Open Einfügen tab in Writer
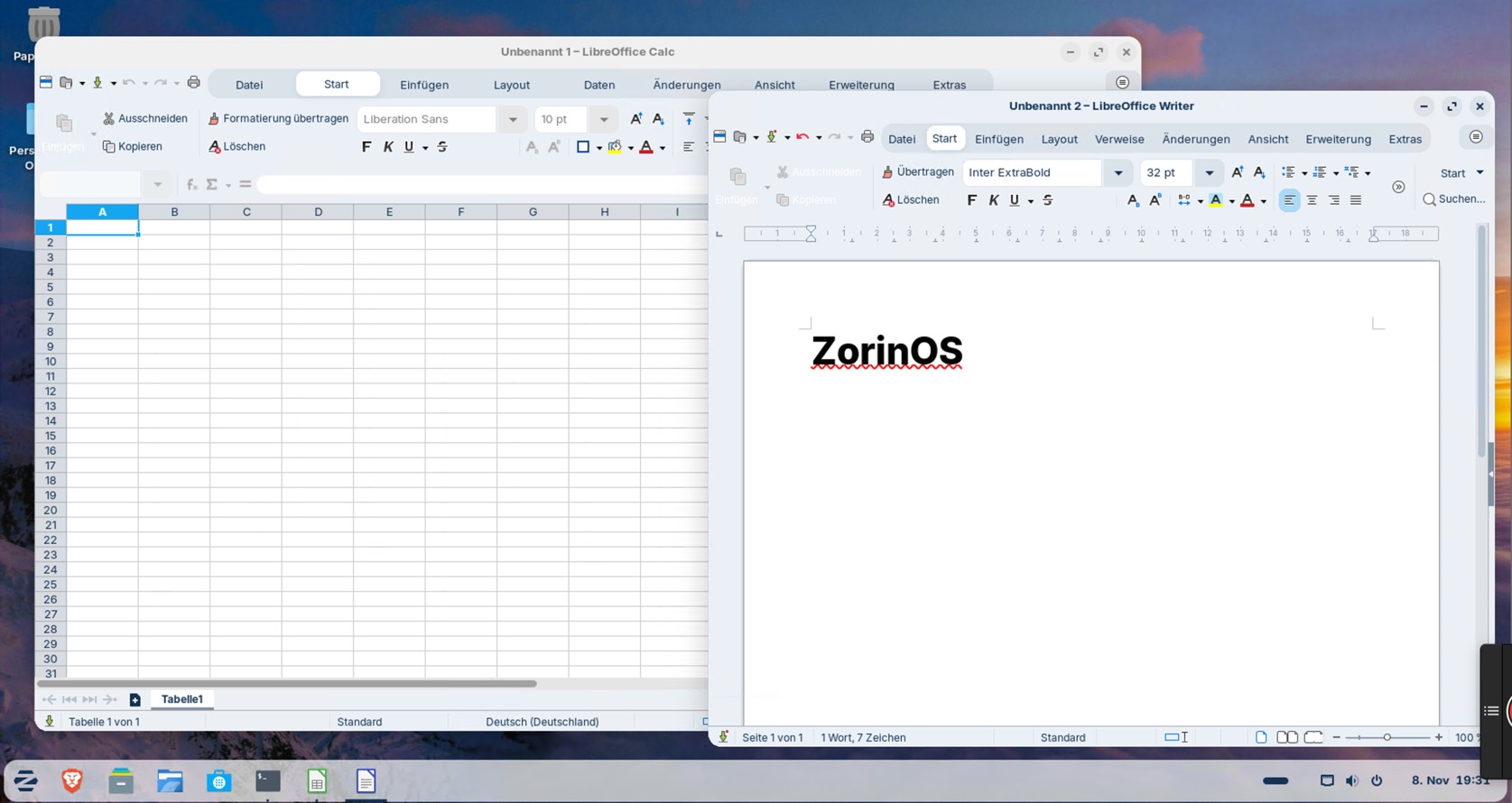1512x803 pixels. pyautogui.click(x=998, y=139)
